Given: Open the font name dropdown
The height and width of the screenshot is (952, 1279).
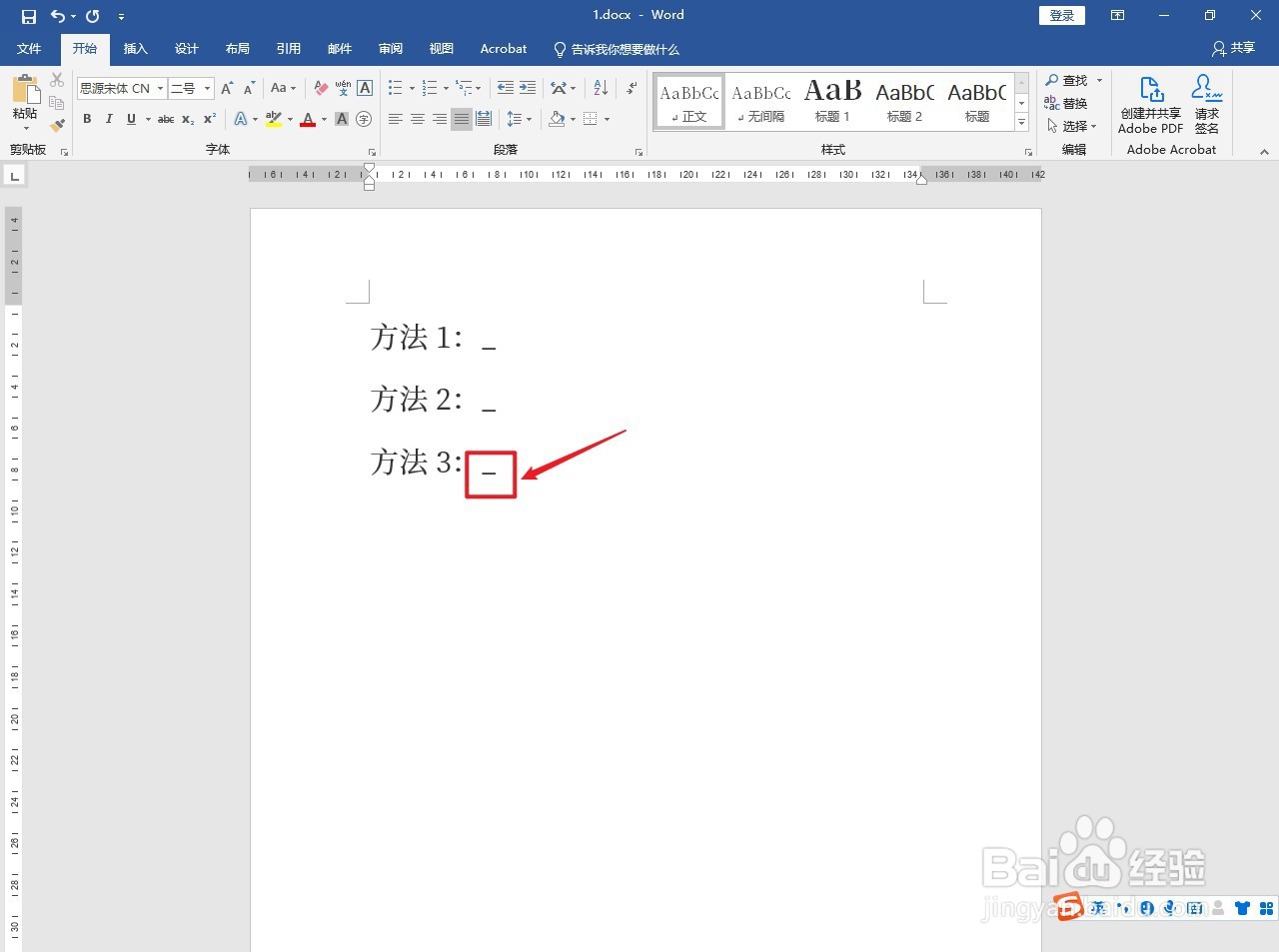Looking at the screenshot, I should (x=158, y=88).
